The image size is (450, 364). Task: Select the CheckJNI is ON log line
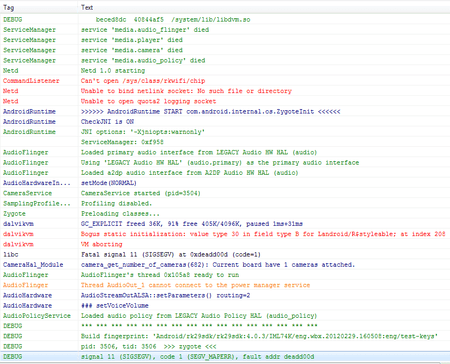coord(225,122)
